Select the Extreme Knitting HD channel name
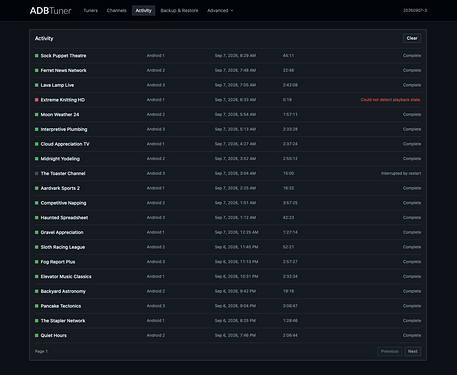Screen dimensions: 457x375 (63, 100)
